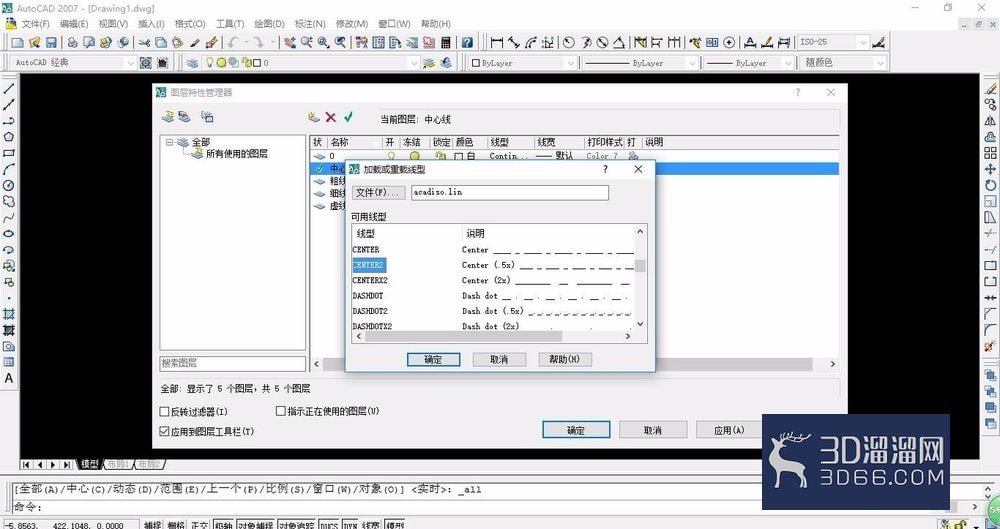Click the New drawing icon in the toolbar
This screenshot has height=529, width=1000.
pos(17,43)
